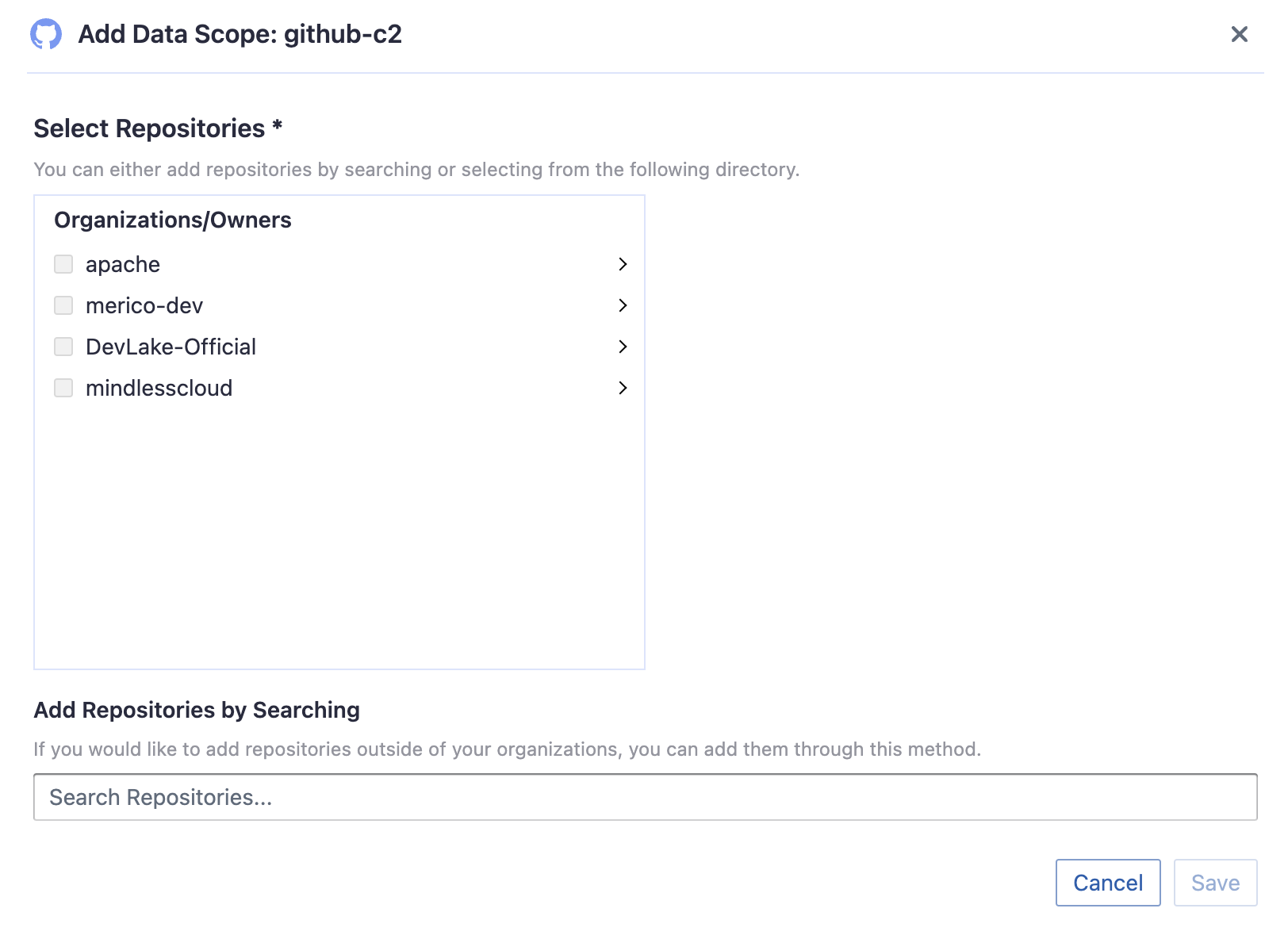Click the Cancel button
Viewport: 1288px width, 939px height.
coord(1107,882)
